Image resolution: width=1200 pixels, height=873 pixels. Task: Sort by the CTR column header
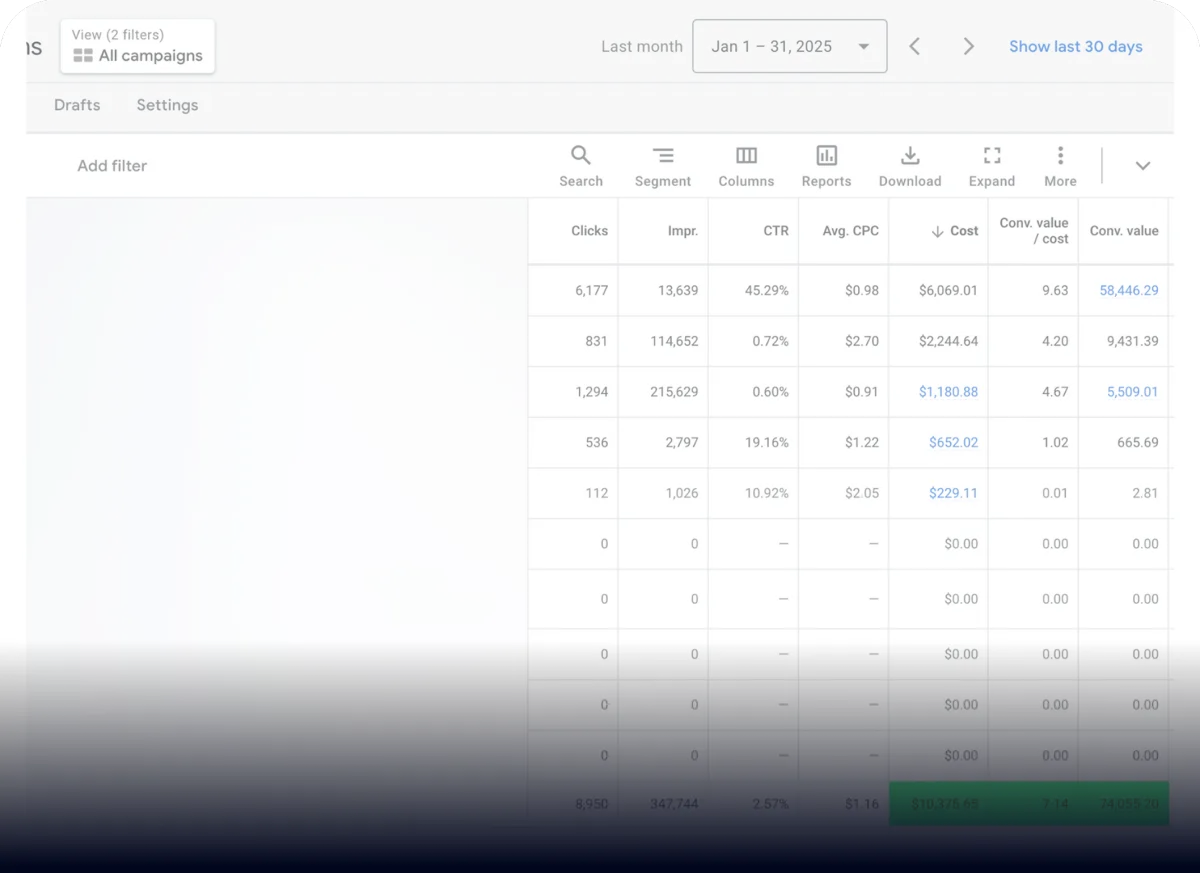(x=776, y=231)
